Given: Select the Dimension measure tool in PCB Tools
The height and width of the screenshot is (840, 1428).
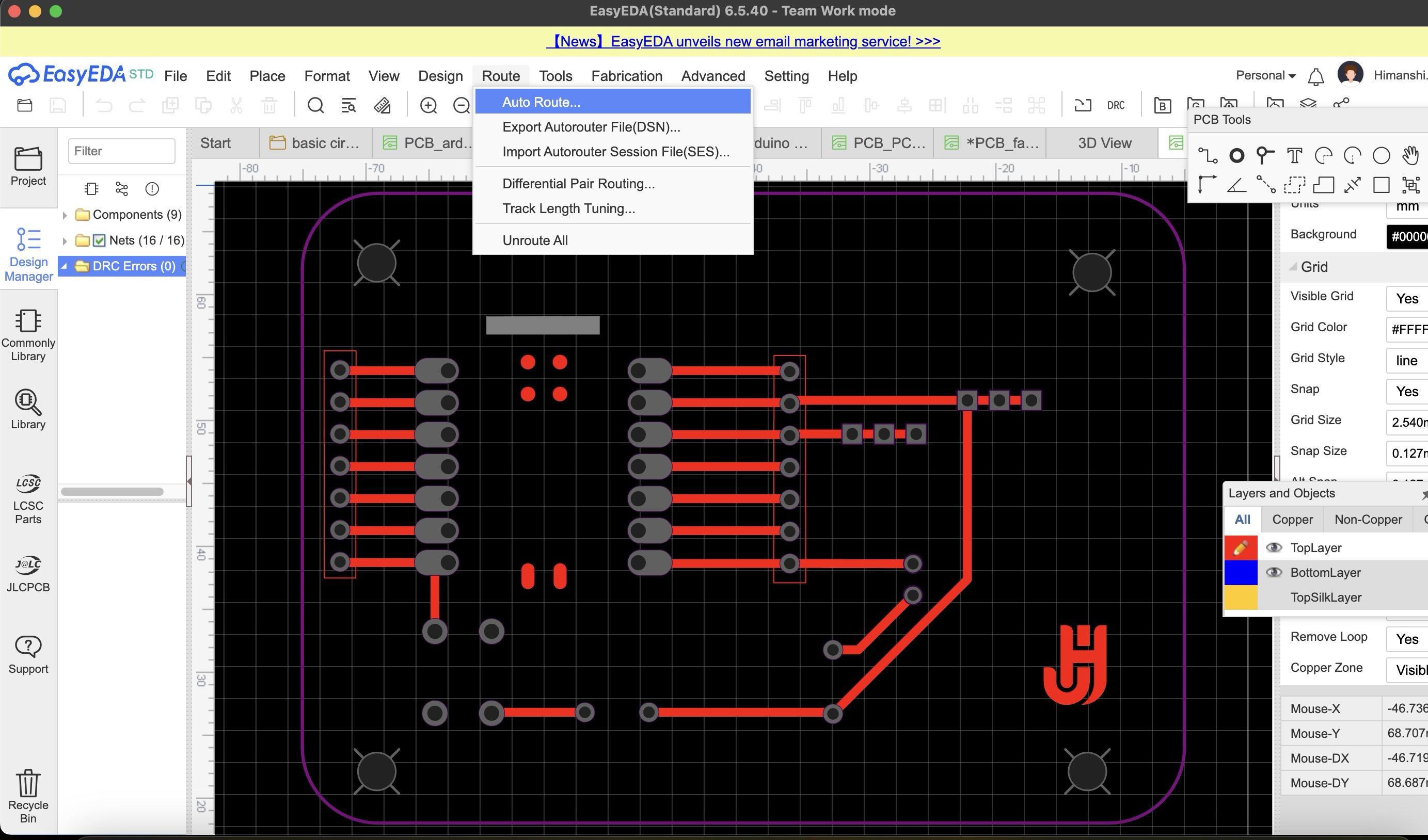Looking at the screenshot, I should click(x=1353, y=185).
